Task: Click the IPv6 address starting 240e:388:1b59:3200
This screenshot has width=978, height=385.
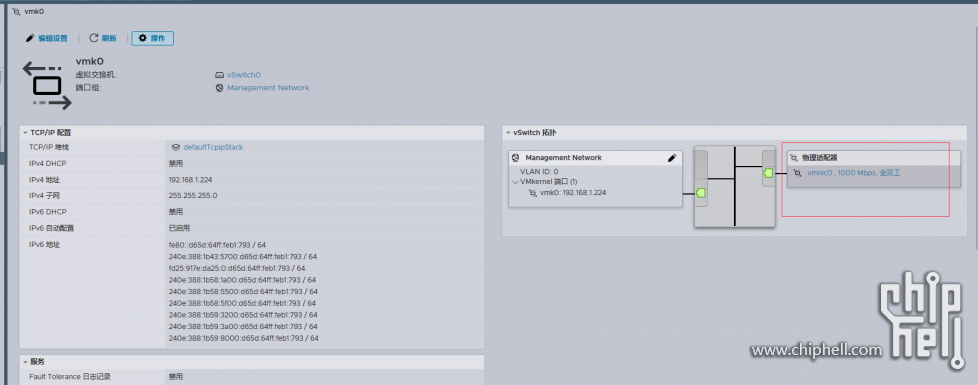Action: 243,314
